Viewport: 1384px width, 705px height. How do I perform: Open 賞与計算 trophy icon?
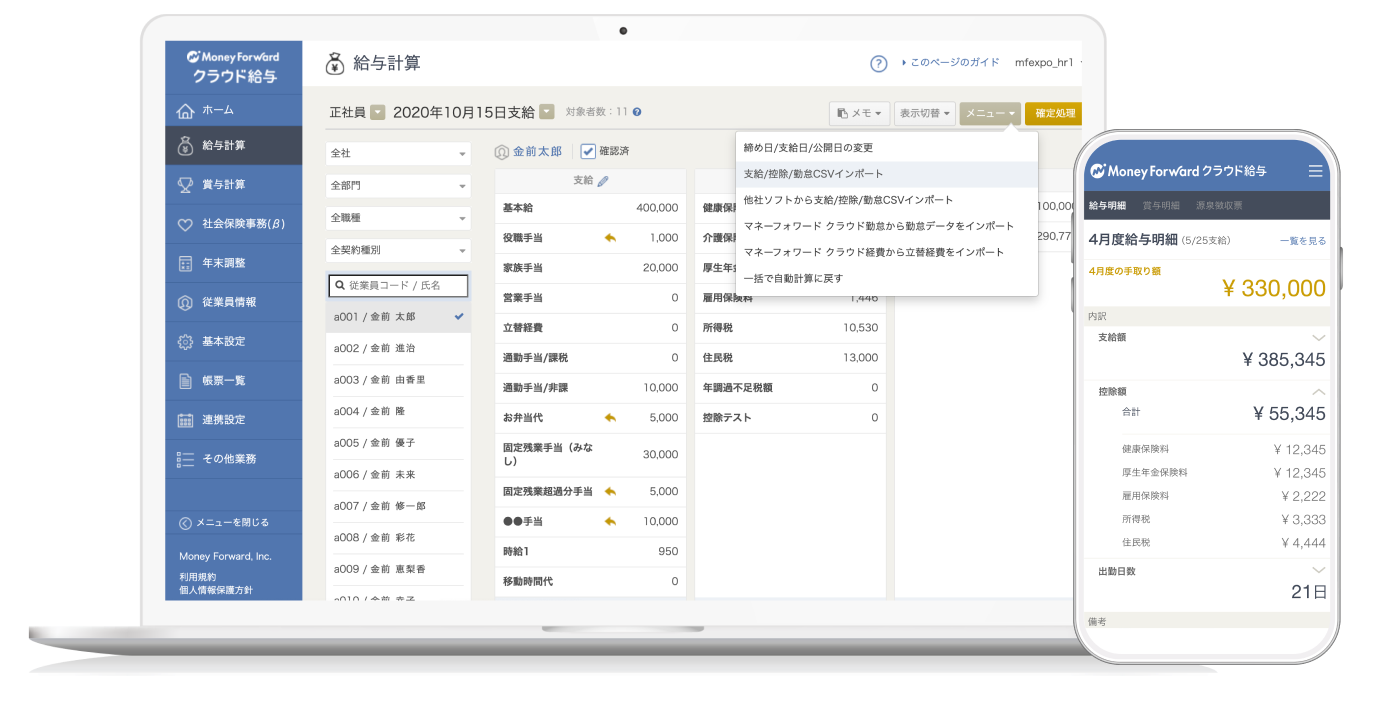point(185,185)
